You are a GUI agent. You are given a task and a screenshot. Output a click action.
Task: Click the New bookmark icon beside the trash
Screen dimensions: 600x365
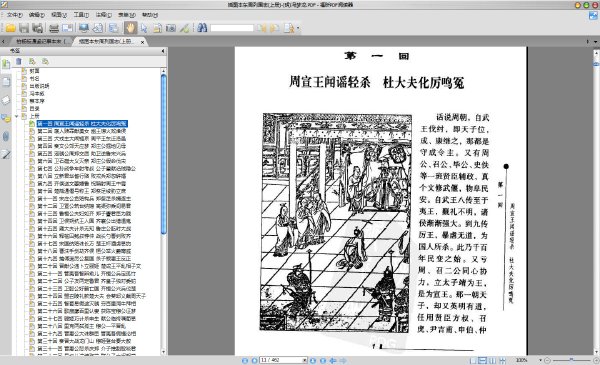click(x=32, y=61)
